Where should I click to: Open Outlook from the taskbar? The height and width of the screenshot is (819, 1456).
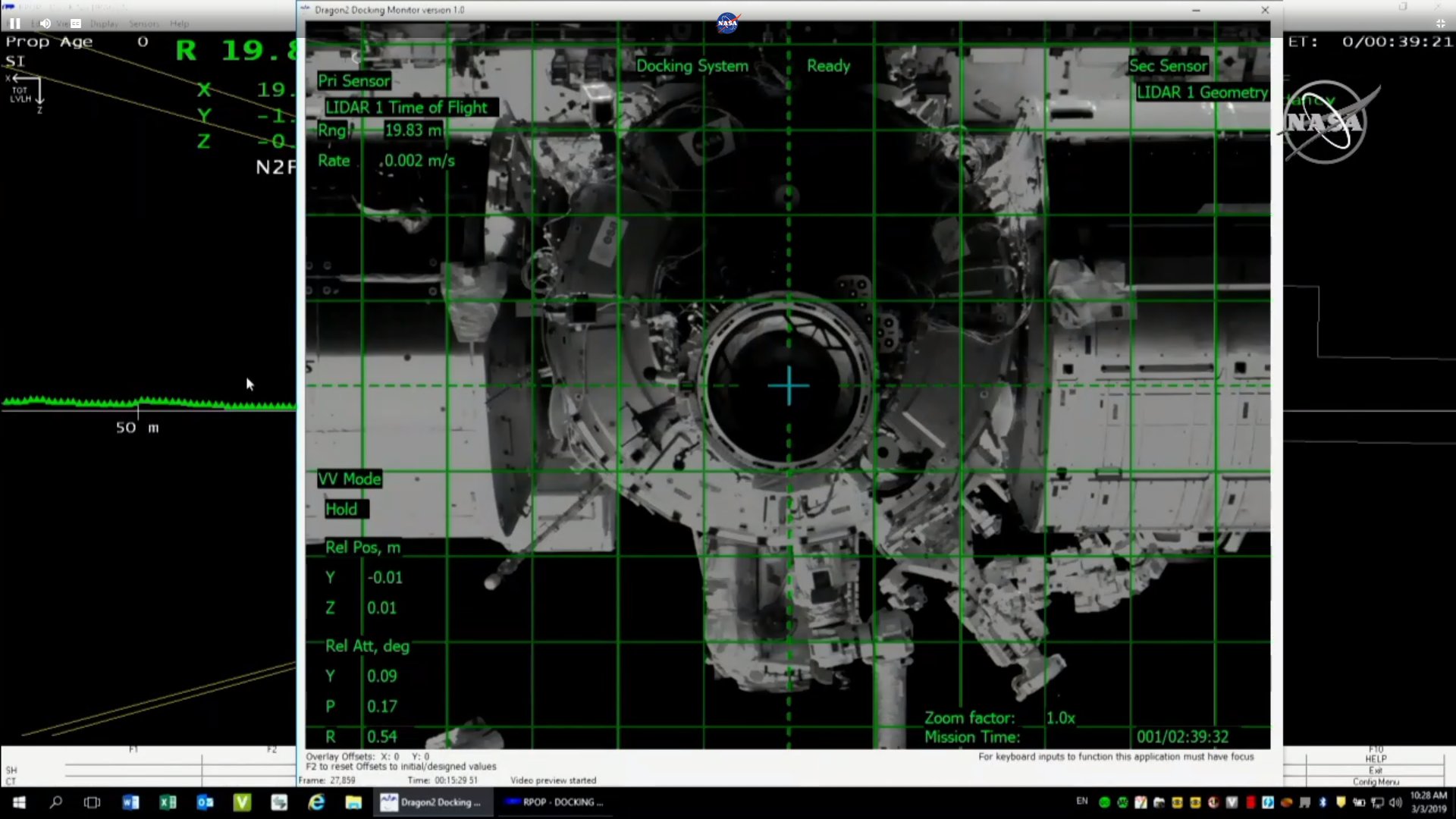pyautogui.click(x=205, y=802)
